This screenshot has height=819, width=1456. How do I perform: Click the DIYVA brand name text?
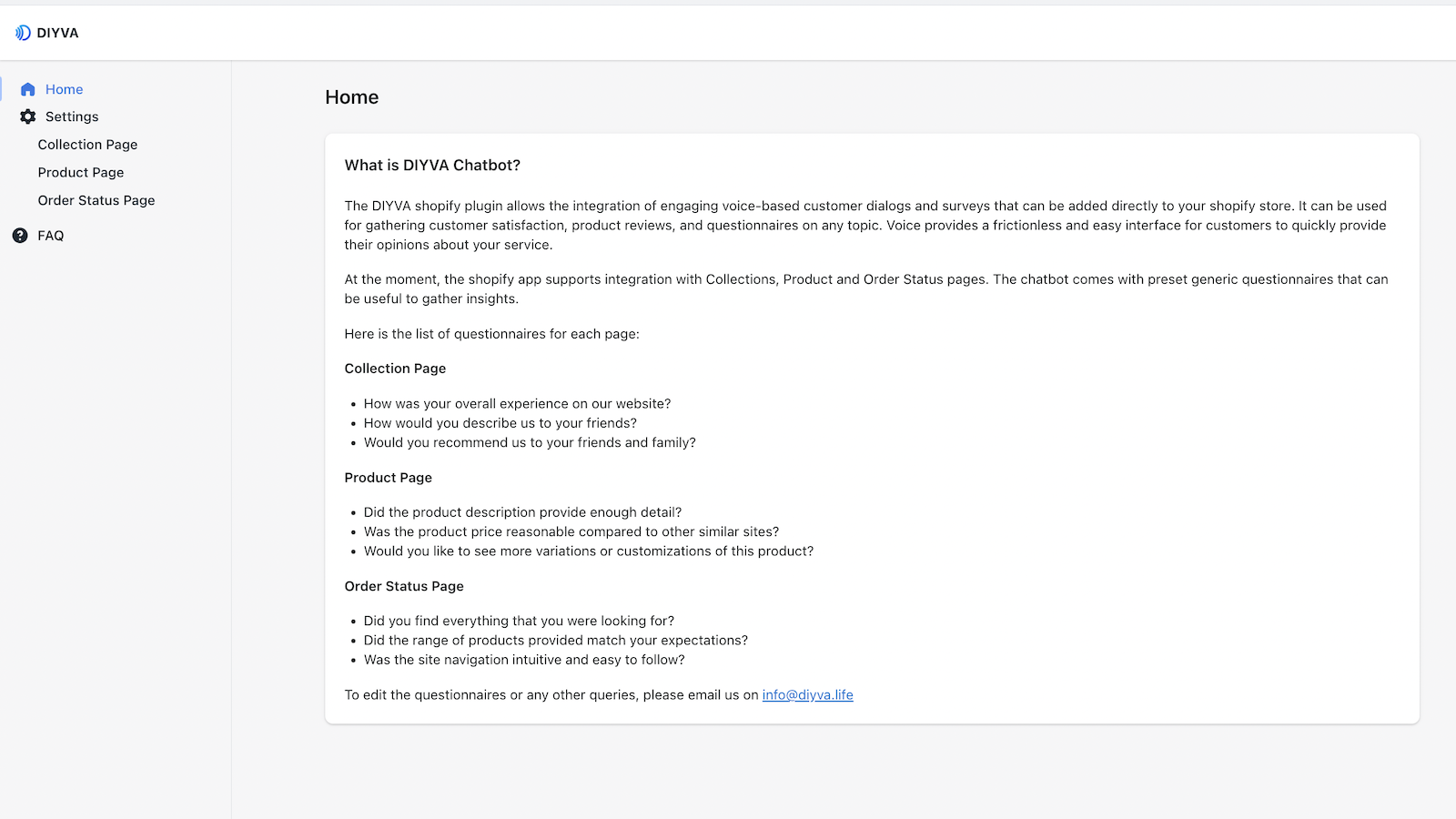(x=57, y=33)
